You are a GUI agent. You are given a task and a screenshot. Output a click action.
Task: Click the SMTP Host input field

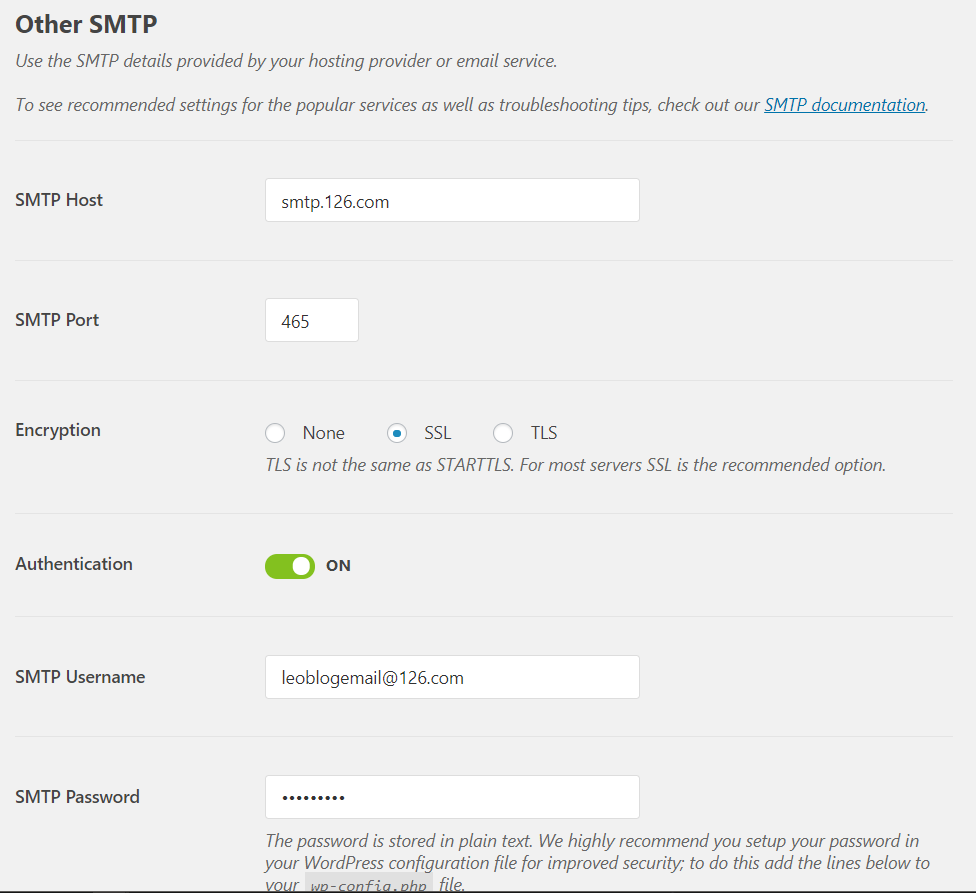coord(451,200)
